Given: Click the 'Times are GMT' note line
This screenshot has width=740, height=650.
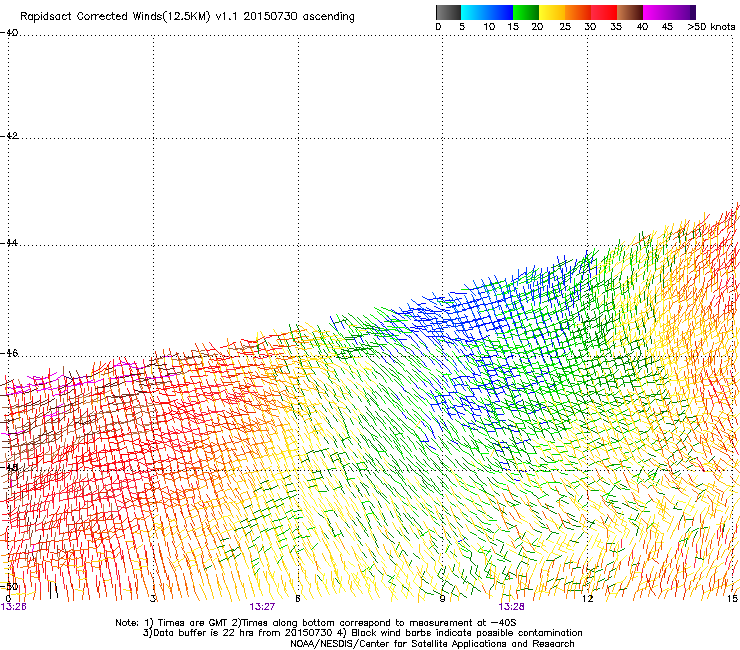Looking at the screenshot, I should [316, 623].
